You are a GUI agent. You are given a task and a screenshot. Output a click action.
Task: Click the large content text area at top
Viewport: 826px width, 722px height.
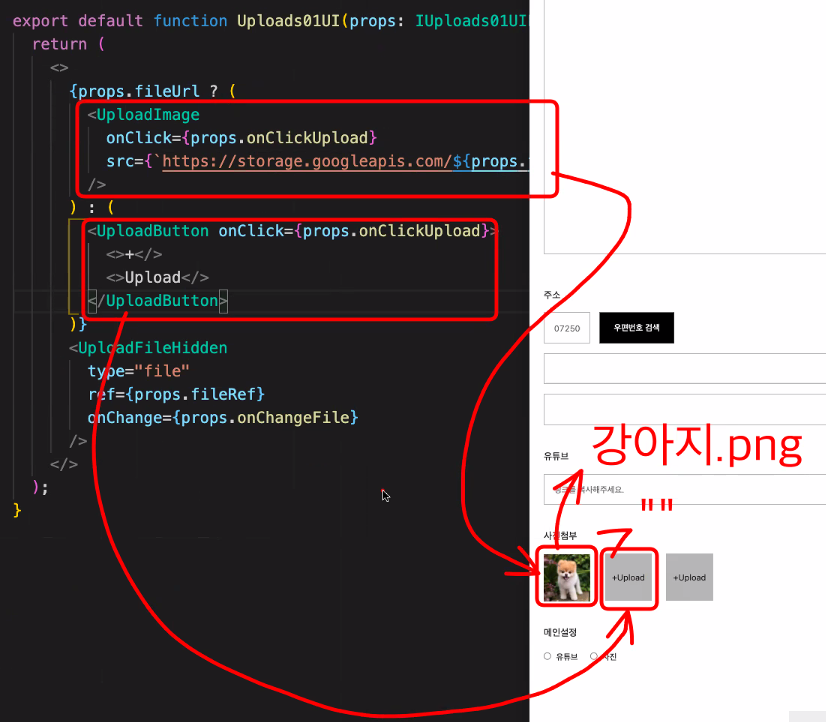click(685, 126)
